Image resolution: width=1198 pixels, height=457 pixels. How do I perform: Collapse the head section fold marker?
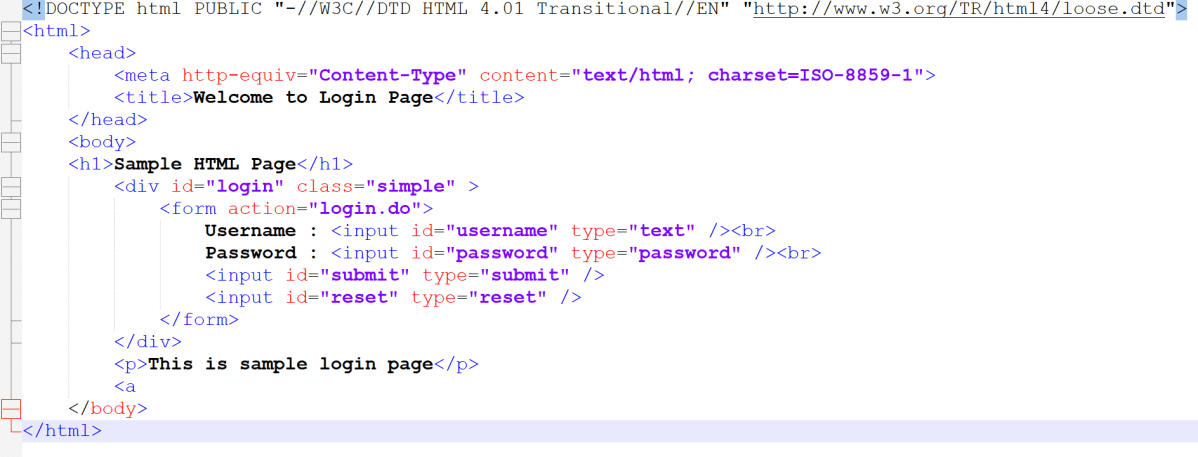tap(11, 54)
